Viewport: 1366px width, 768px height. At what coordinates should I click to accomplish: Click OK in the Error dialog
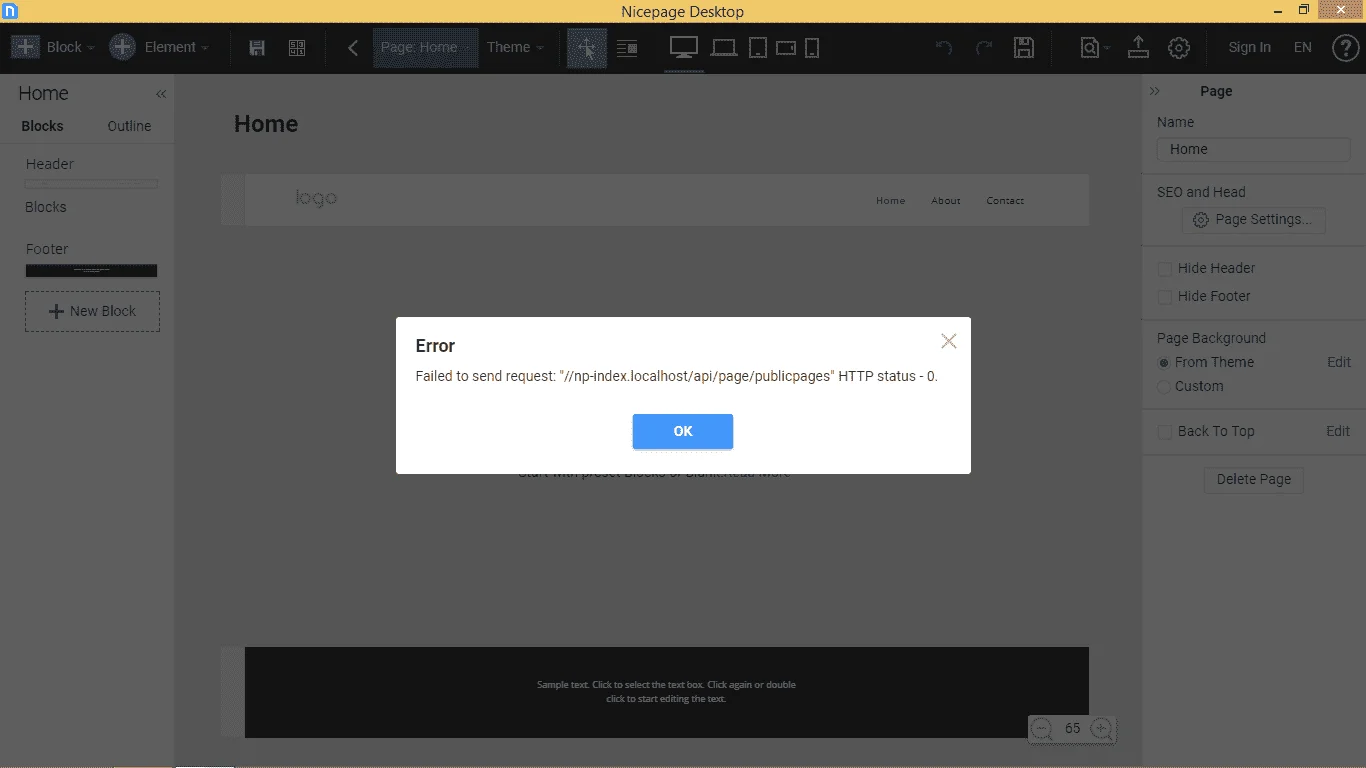[683, 431]
